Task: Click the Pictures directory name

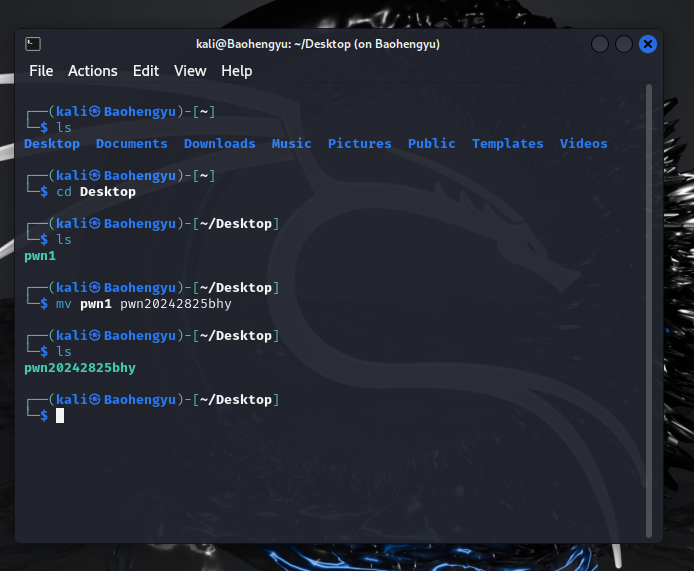Action: tap(359, 144)
